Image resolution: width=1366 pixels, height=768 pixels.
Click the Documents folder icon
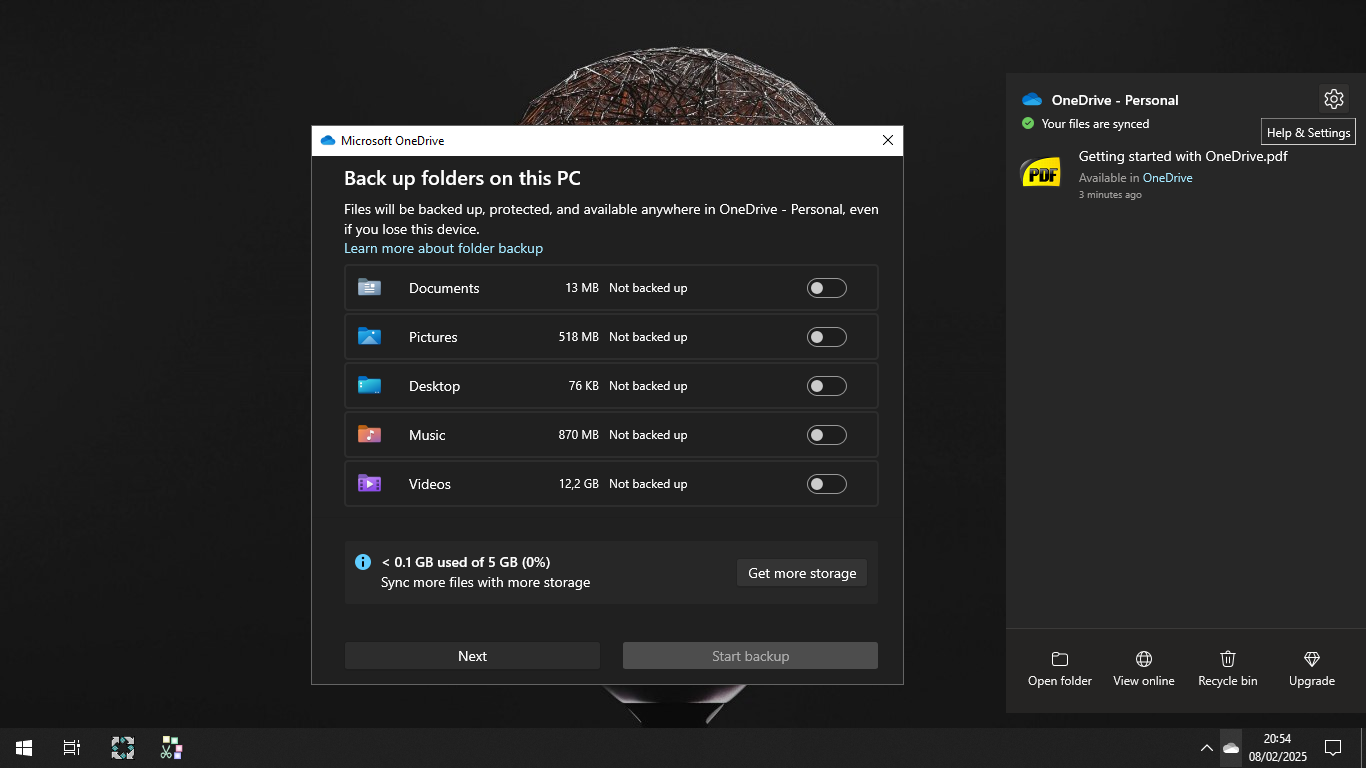[x=369, y=288]
